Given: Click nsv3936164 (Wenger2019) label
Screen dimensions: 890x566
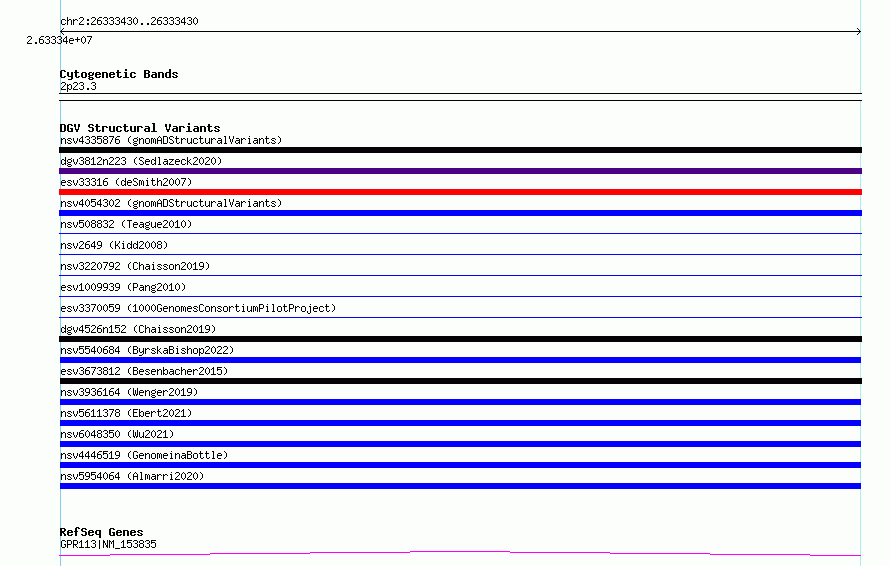Looking at the screenshot, I should click(129, 392).
